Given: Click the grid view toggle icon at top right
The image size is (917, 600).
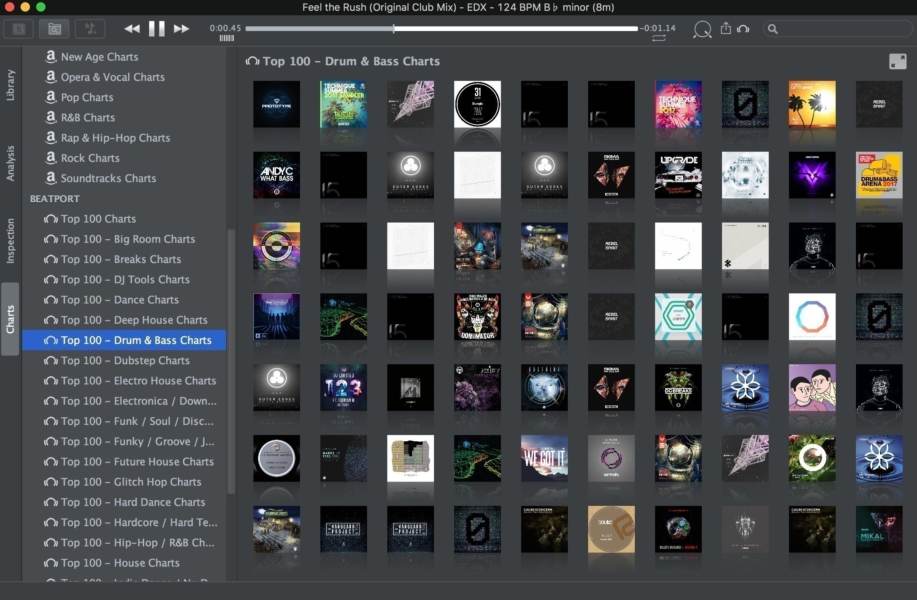Looking at the screenshot, I should coord(898,61).
